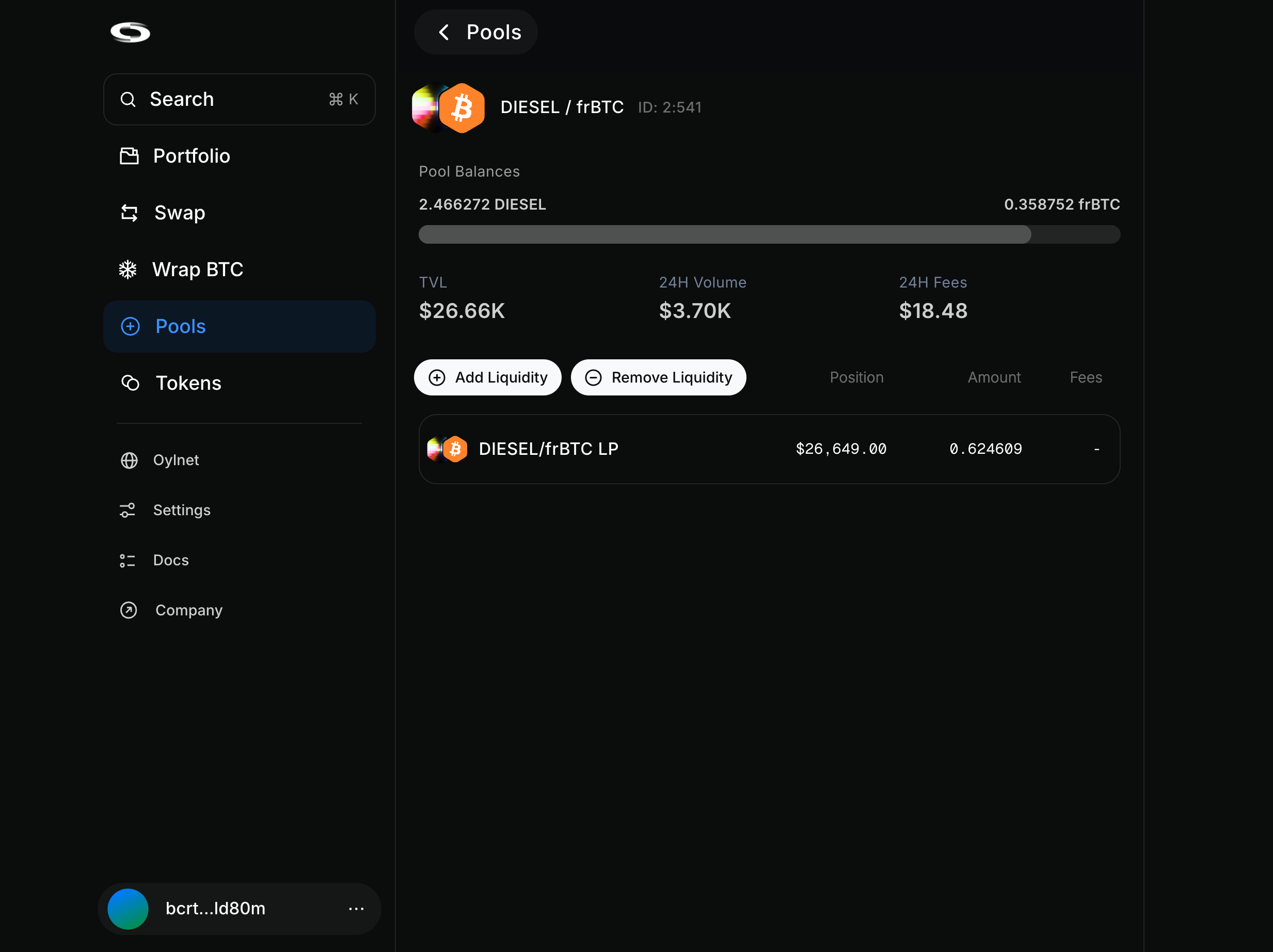Click the 24H Fees value $18.48
Screen dimensions: 1273x952
coord(933,311)
